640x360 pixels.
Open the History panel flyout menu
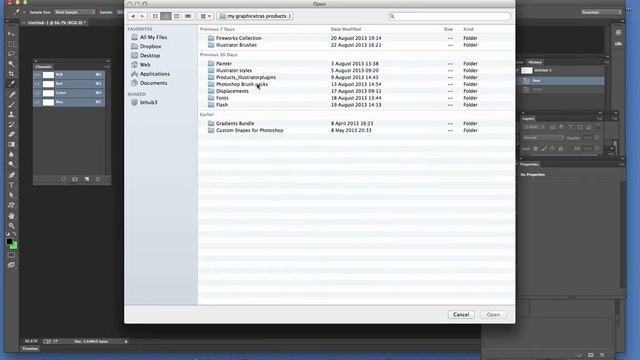[606, 62]
